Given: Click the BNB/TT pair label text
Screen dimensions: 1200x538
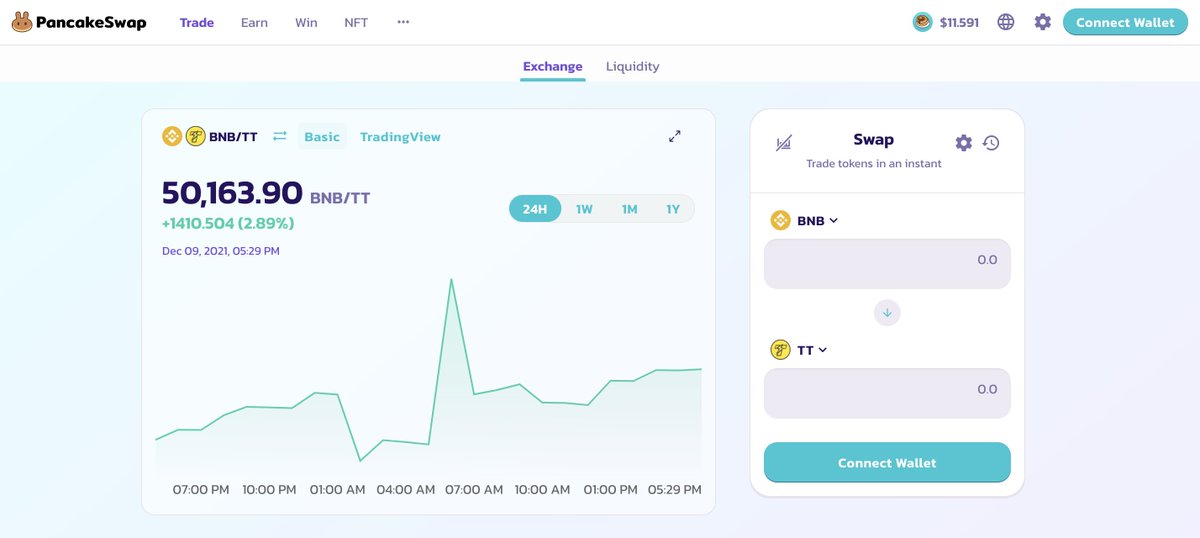Looking at the screenshot, I should pyautogui.click(x=233, y=136).
